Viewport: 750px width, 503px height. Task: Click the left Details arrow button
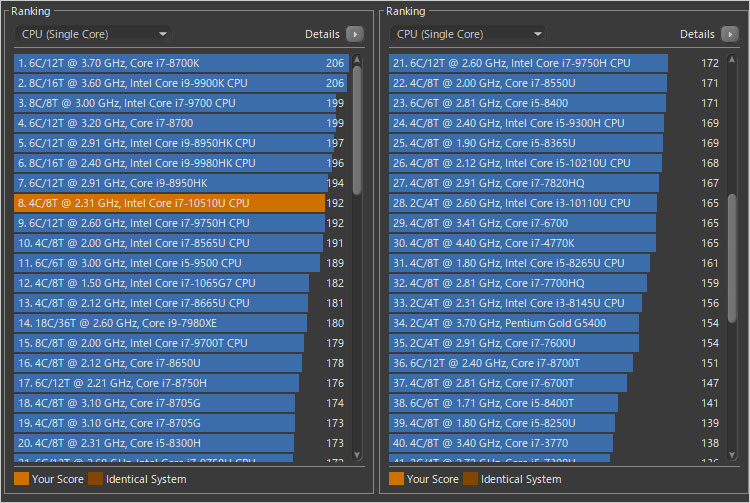(x=354, y=34)
